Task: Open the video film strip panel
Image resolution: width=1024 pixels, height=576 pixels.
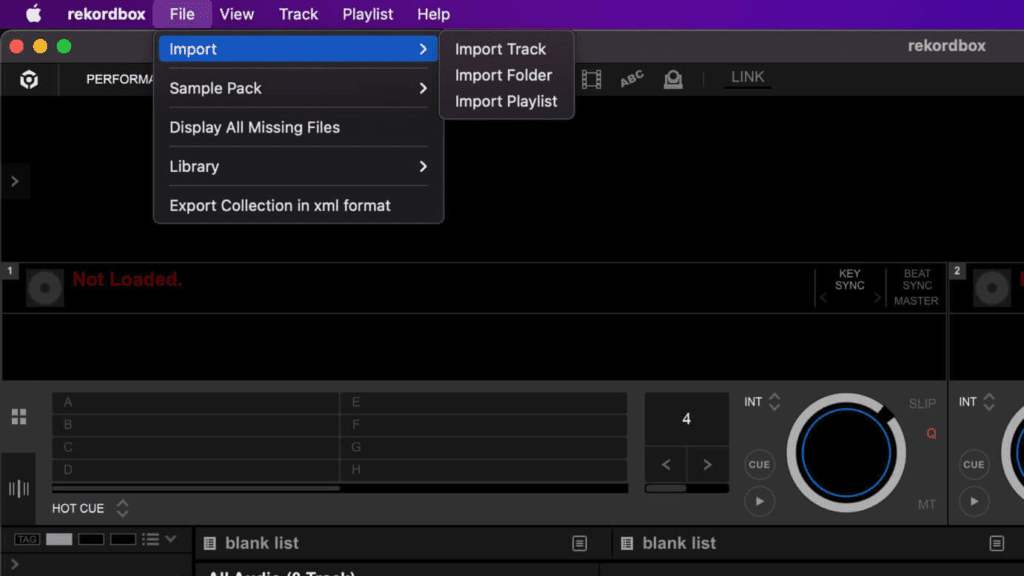Action: point(592,79)
